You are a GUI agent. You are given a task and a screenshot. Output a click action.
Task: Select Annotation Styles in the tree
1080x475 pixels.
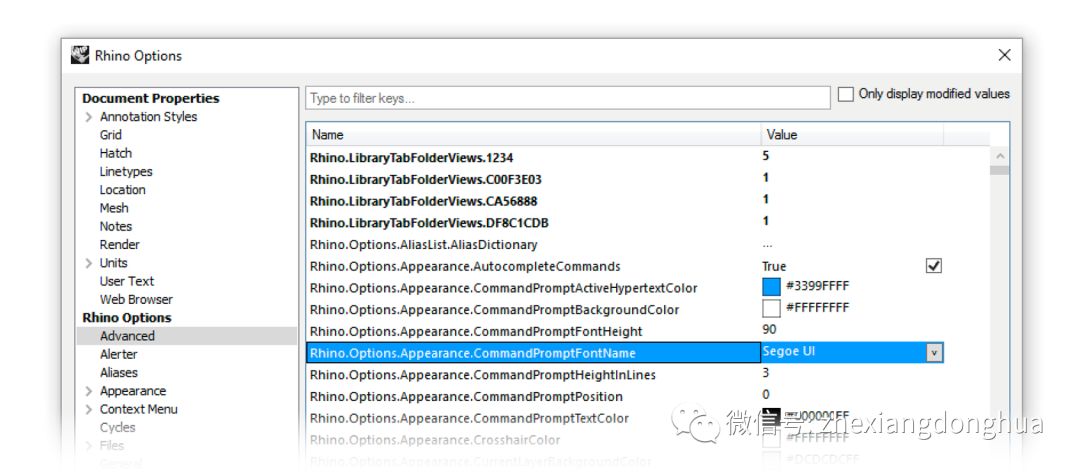click(x=148, y=117)
